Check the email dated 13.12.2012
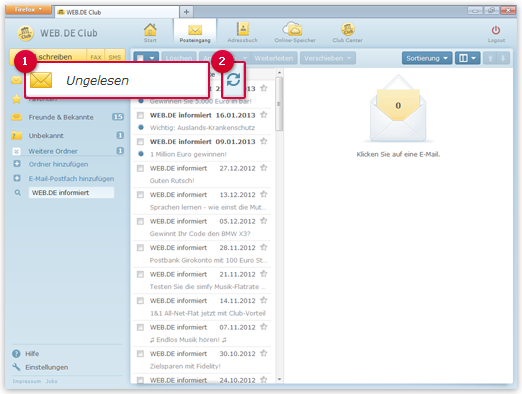Viewport: 522px width, 394px height. (x=140, y=195)
